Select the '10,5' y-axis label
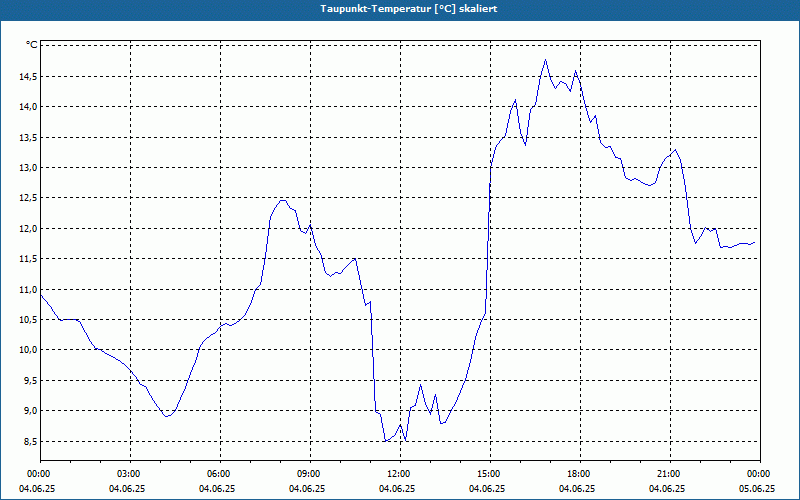800x500 pixels. [28, 319]
